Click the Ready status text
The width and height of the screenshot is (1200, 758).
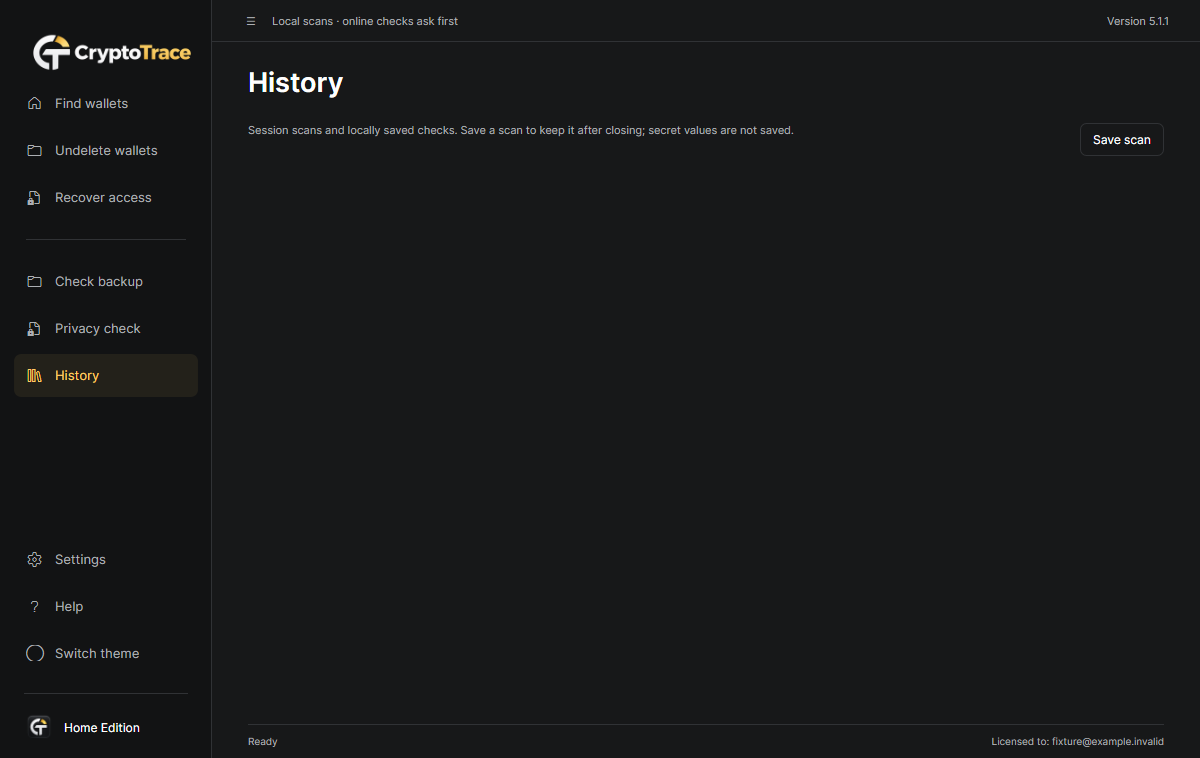pyautogui.click(x=263, y=742)
